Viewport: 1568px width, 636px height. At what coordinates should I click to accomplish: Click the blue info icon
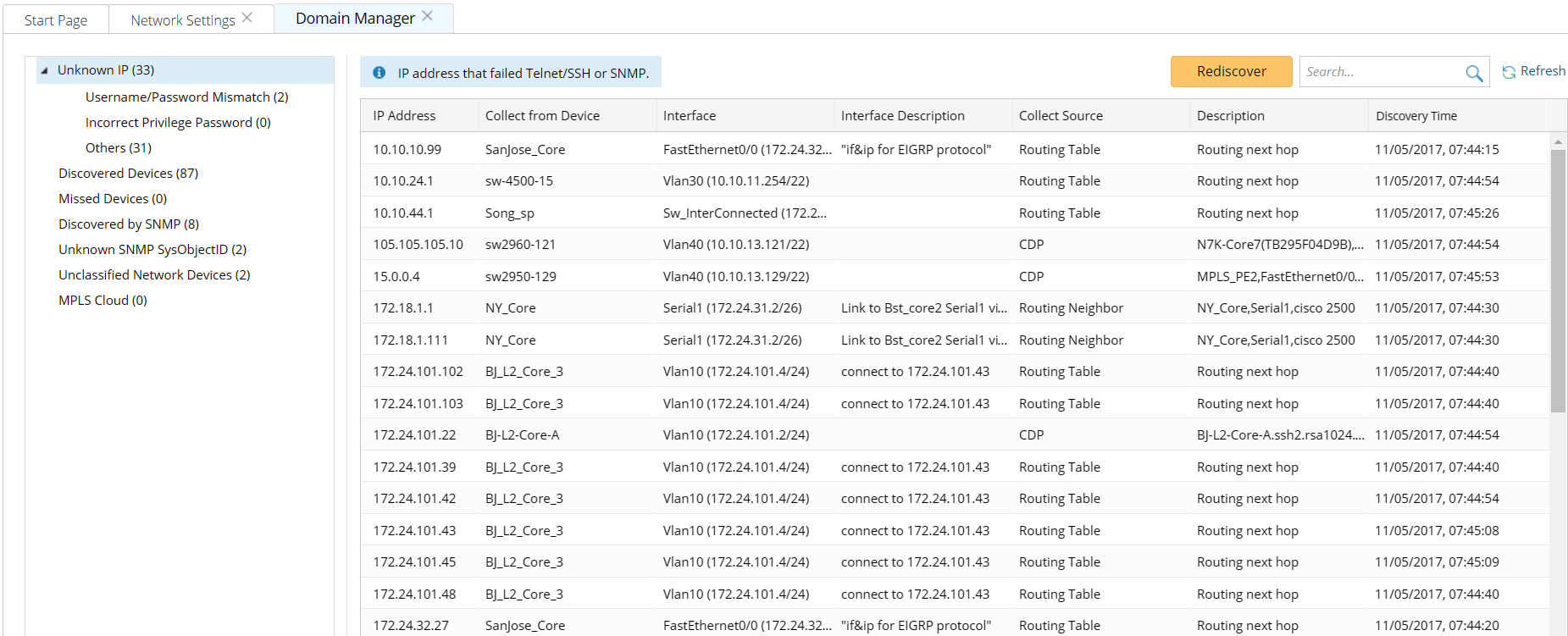(380, 73)
